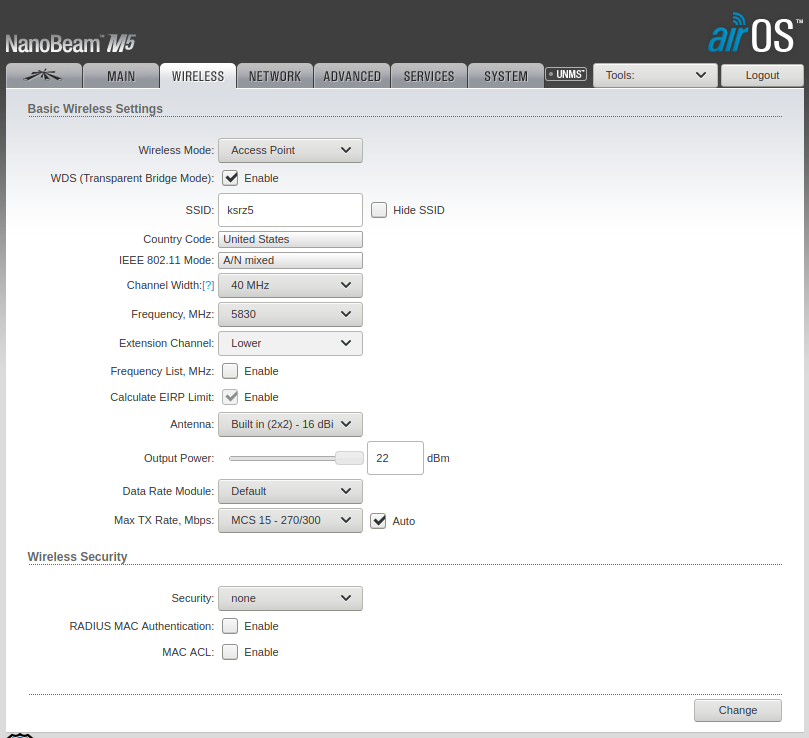Go to the ADVANCED tab

352,76
